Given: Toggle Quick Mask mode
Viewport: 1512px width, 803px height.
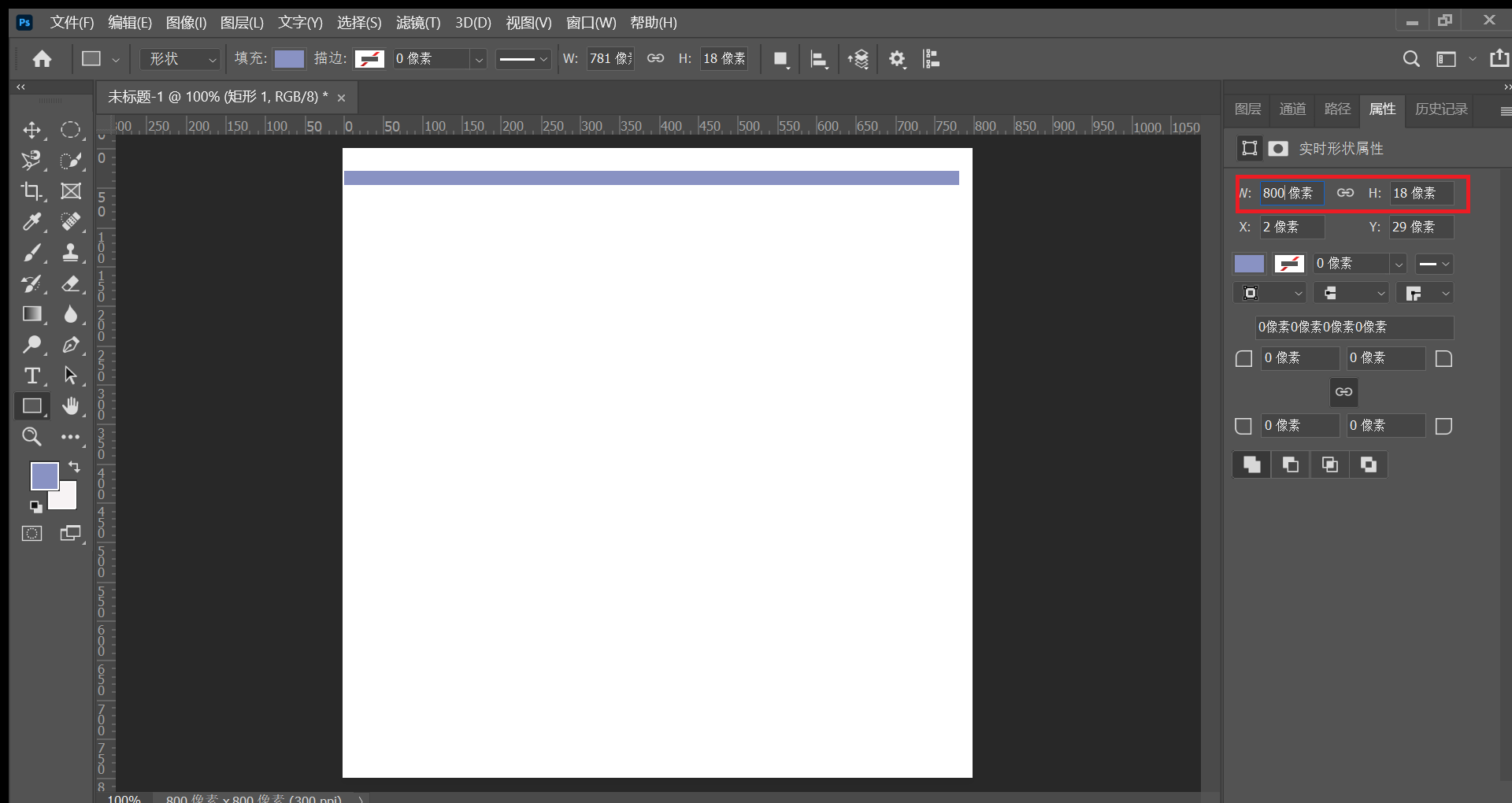Looking at the screenshot, I should (x=31, y=534).
